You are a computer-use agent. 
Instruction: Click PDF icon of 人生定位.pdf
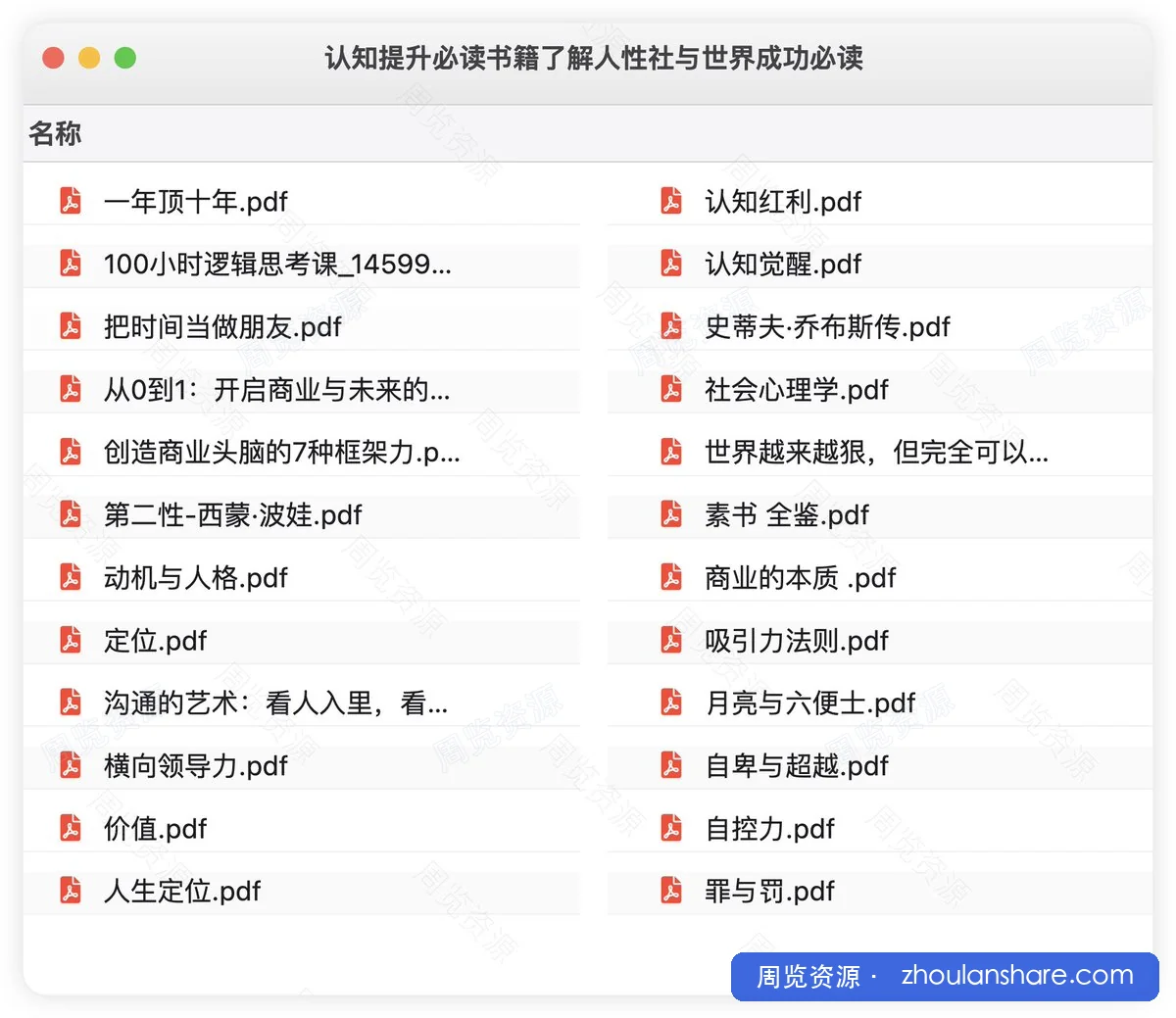pyautogui.click(x=71, y=891)
